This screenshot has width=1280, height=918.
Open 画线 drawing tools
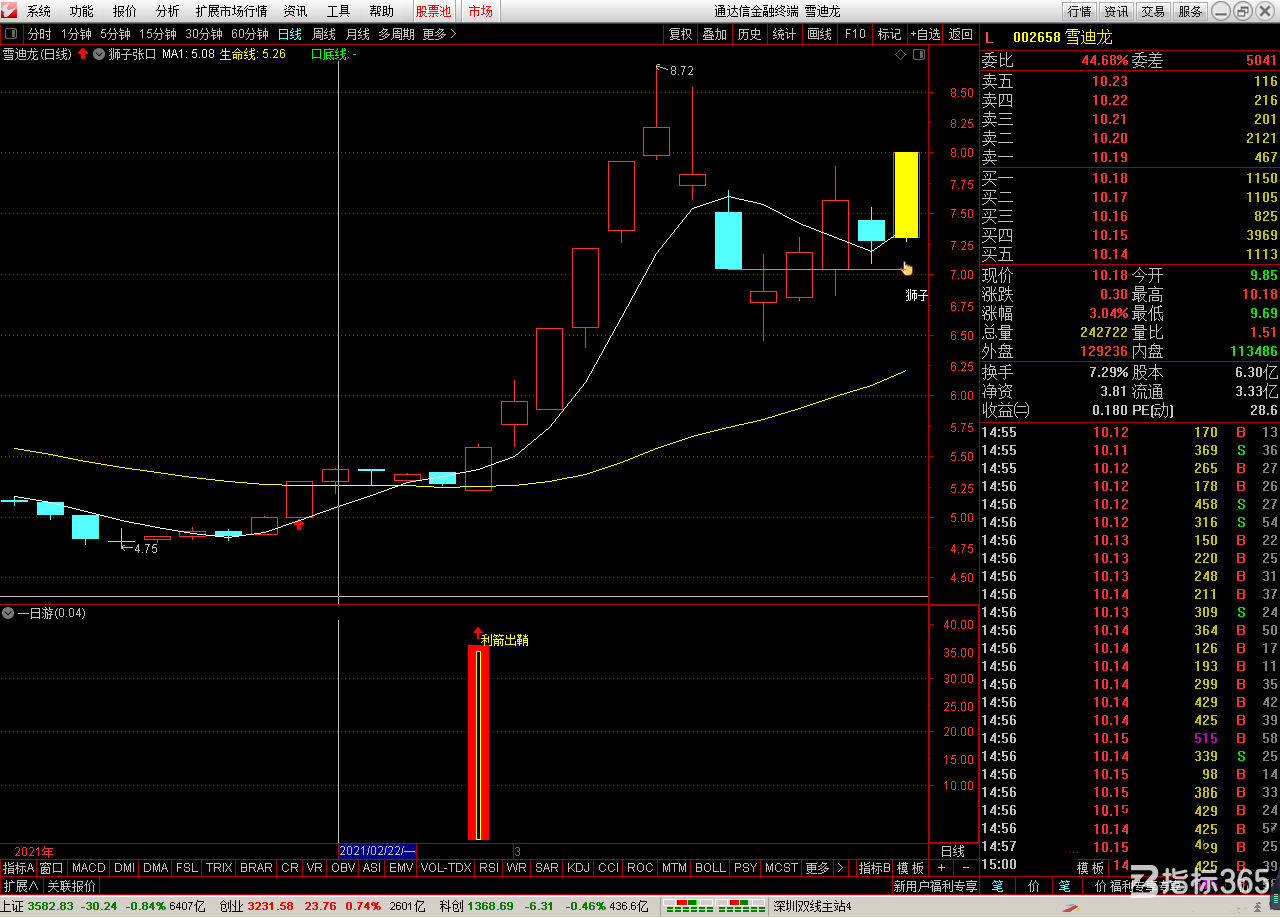click(819, 34)
